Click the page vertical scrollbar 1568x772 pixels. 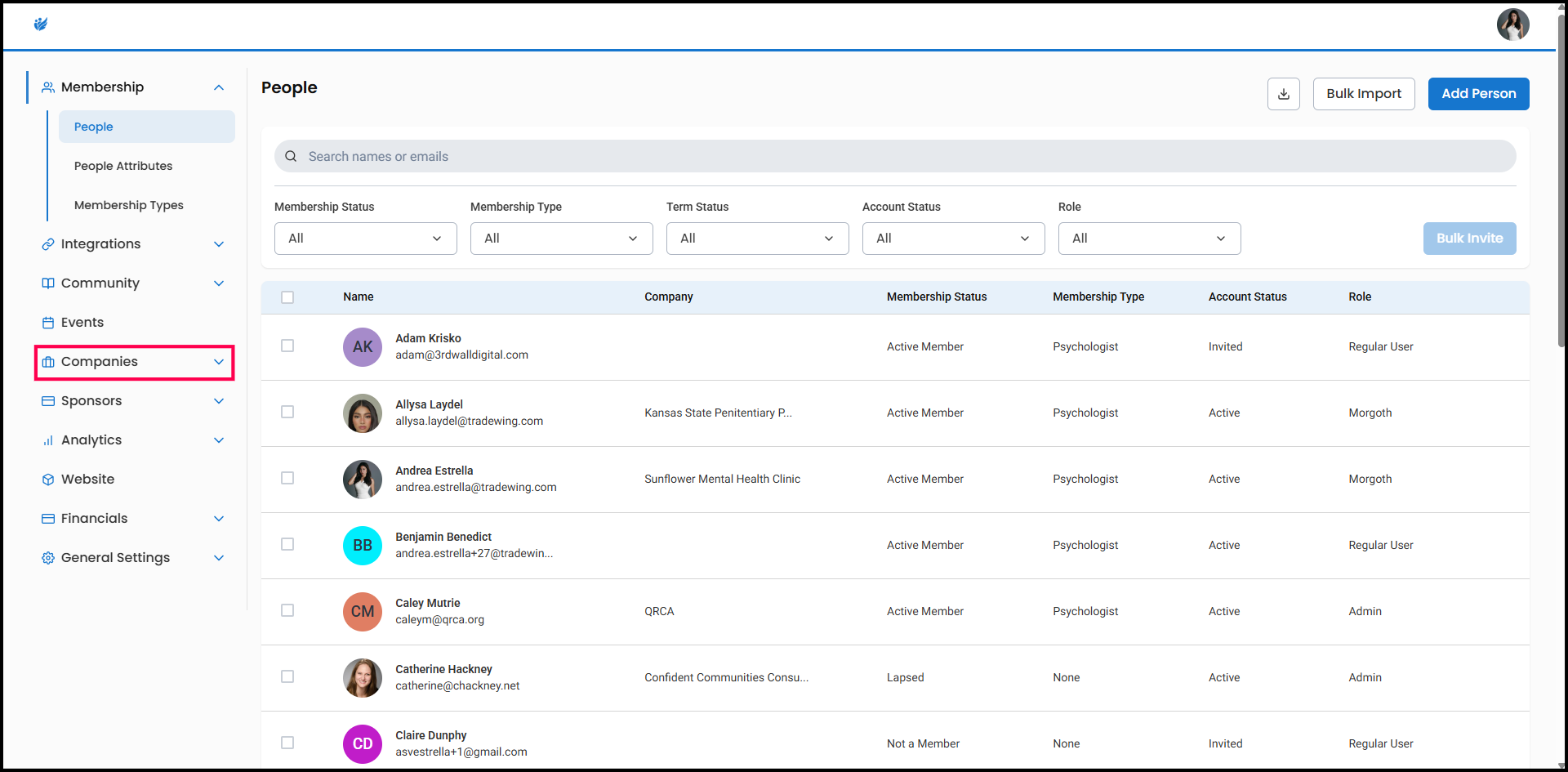1561,180
